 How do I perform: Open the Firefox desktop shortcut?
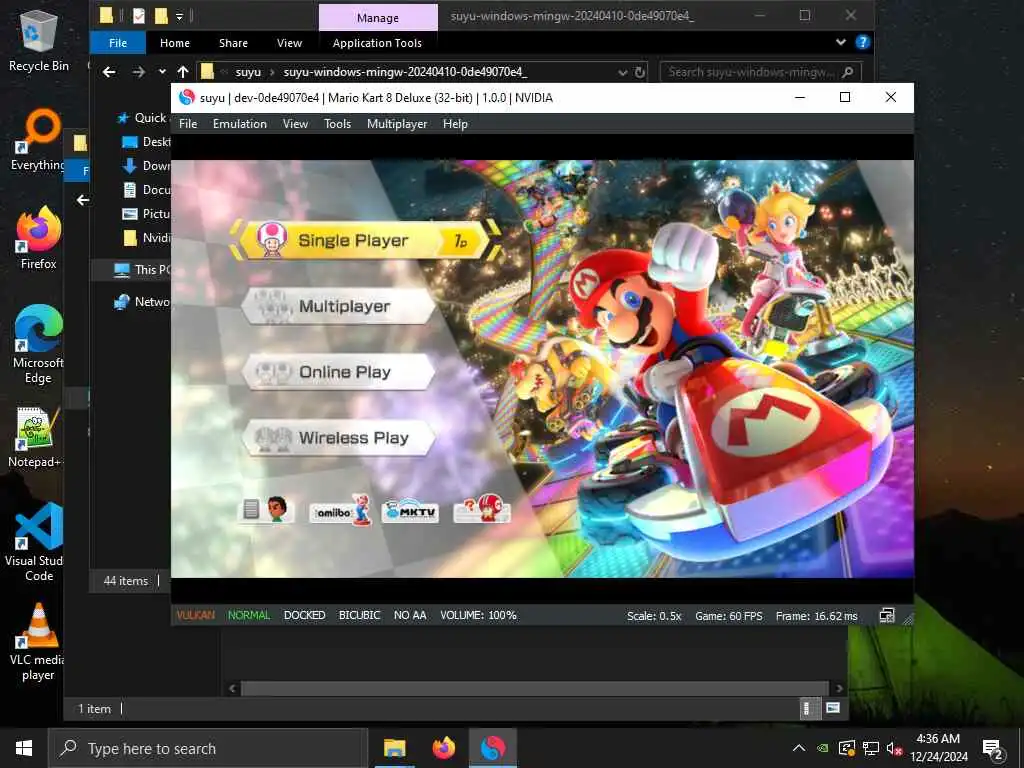coord(39,238)
